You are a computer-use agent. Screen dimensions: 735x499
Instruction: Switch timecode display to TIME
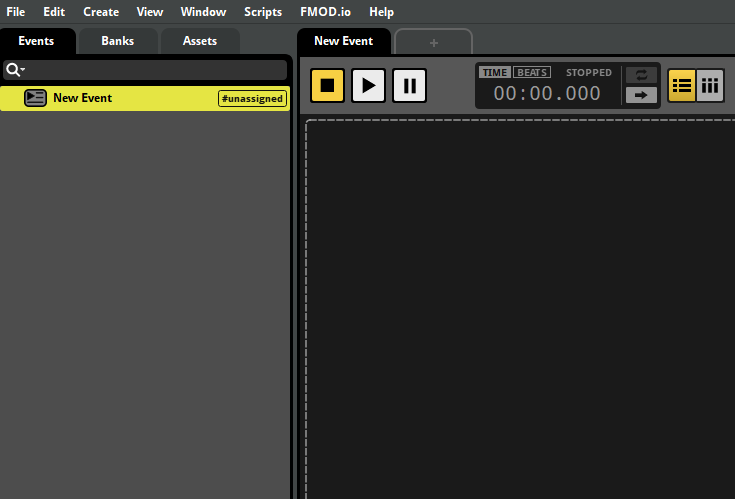(x=495, y=73)
